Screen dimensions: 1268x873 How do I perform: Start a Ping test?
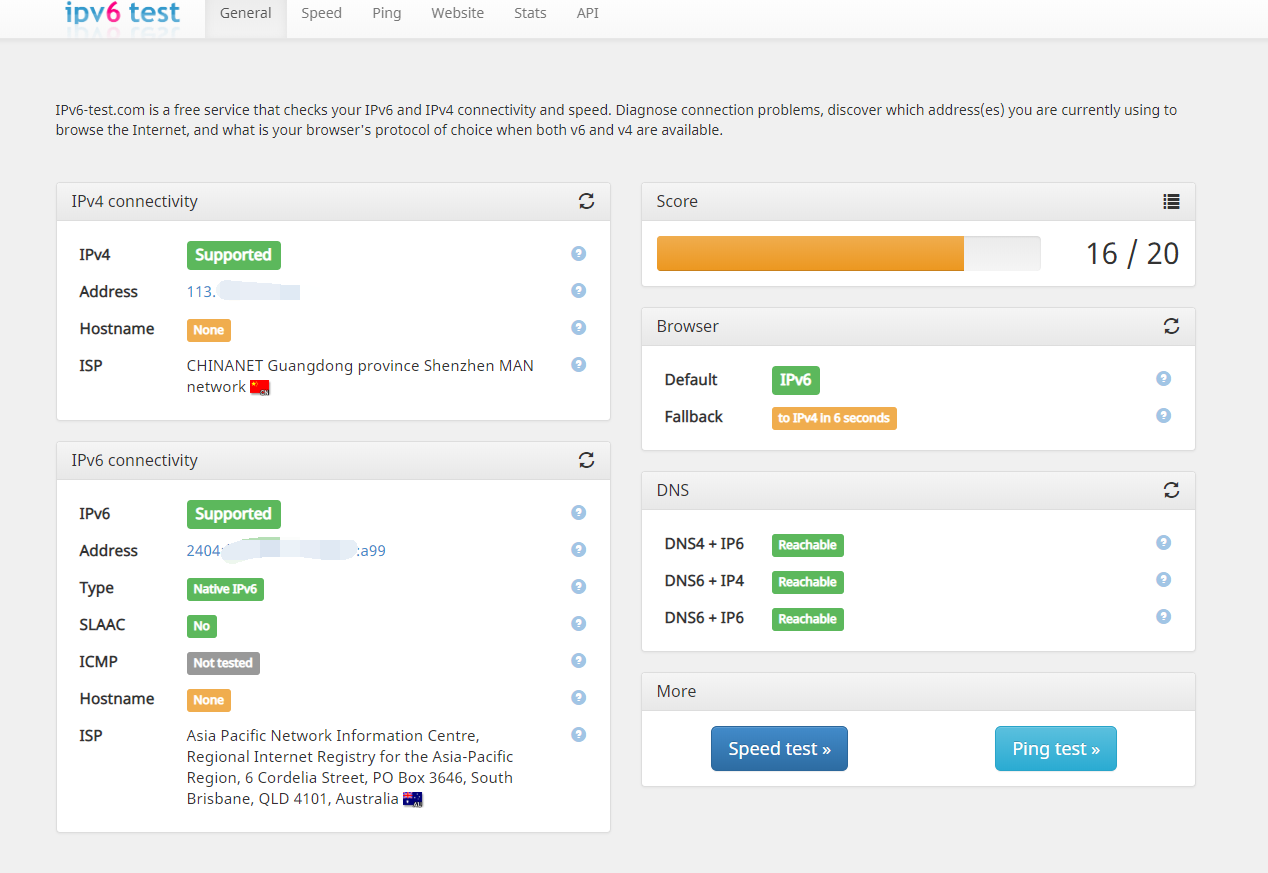click(1055, 748)
